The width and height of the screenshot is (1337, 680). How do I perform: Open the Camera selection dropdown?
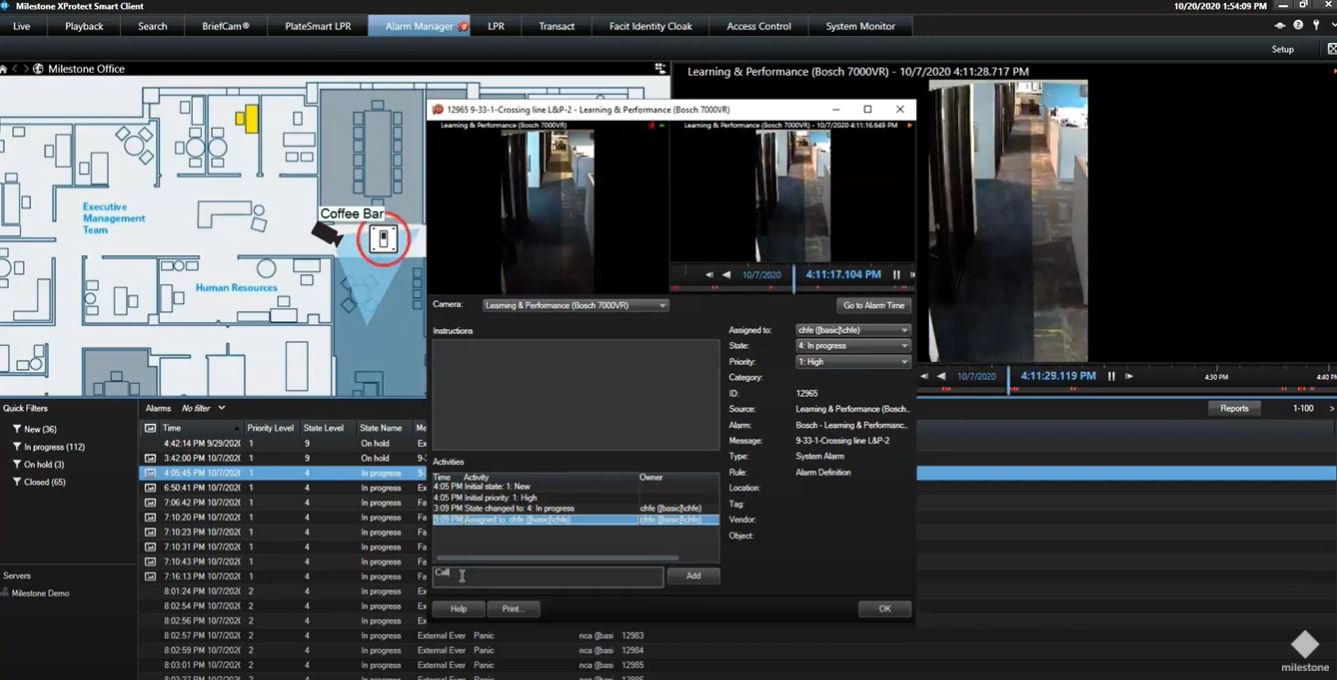coord(575,306)
